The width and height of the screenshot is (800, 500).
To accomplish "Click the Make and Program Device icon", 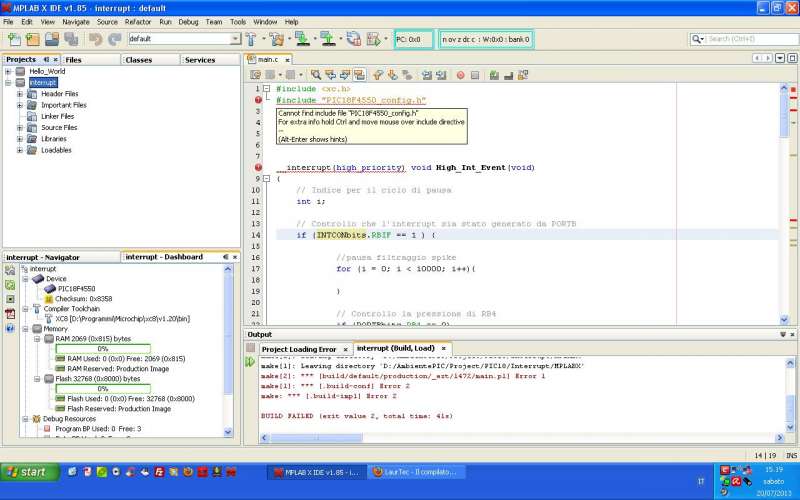I will pos(302,39).
